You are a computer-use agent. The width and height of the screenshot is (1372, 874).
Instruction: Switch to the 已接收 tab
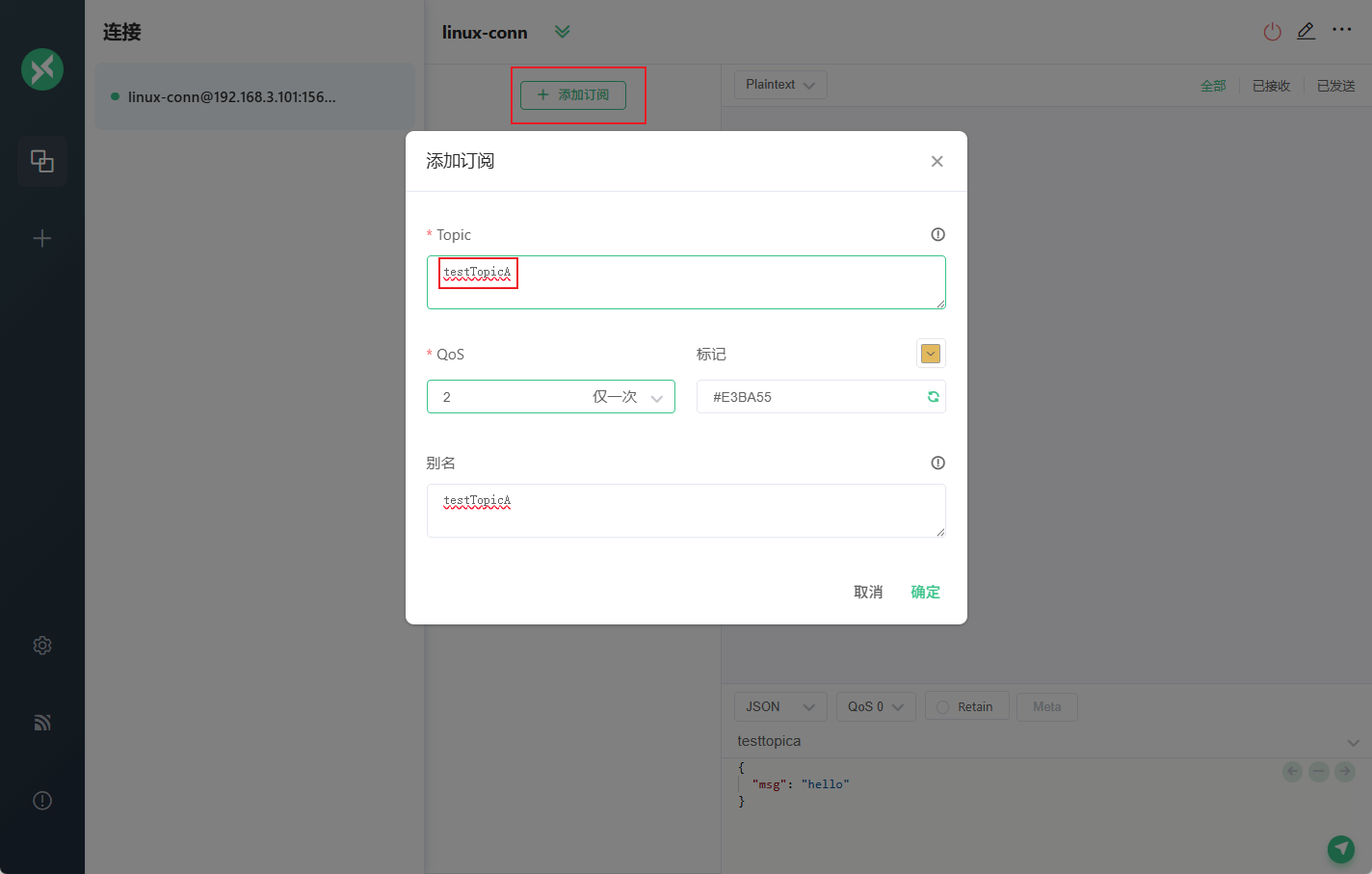pos(1271,86)
